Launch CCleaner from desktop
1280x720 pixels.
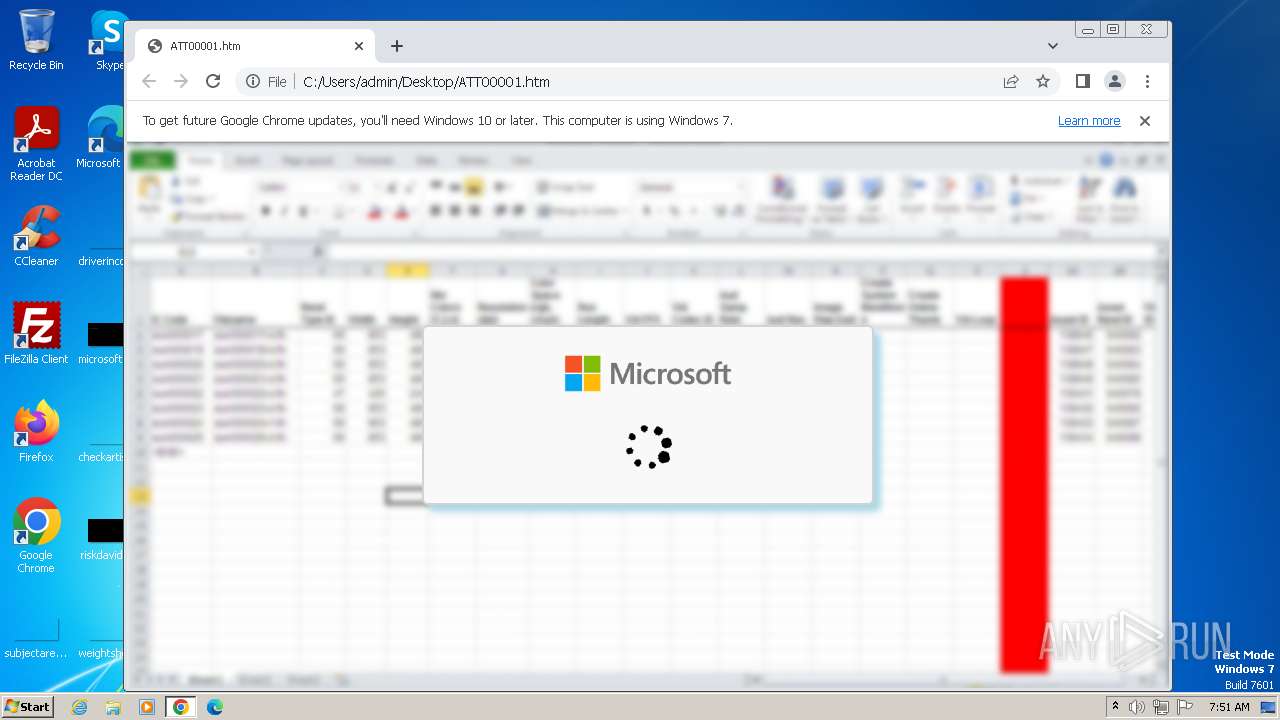36,236
